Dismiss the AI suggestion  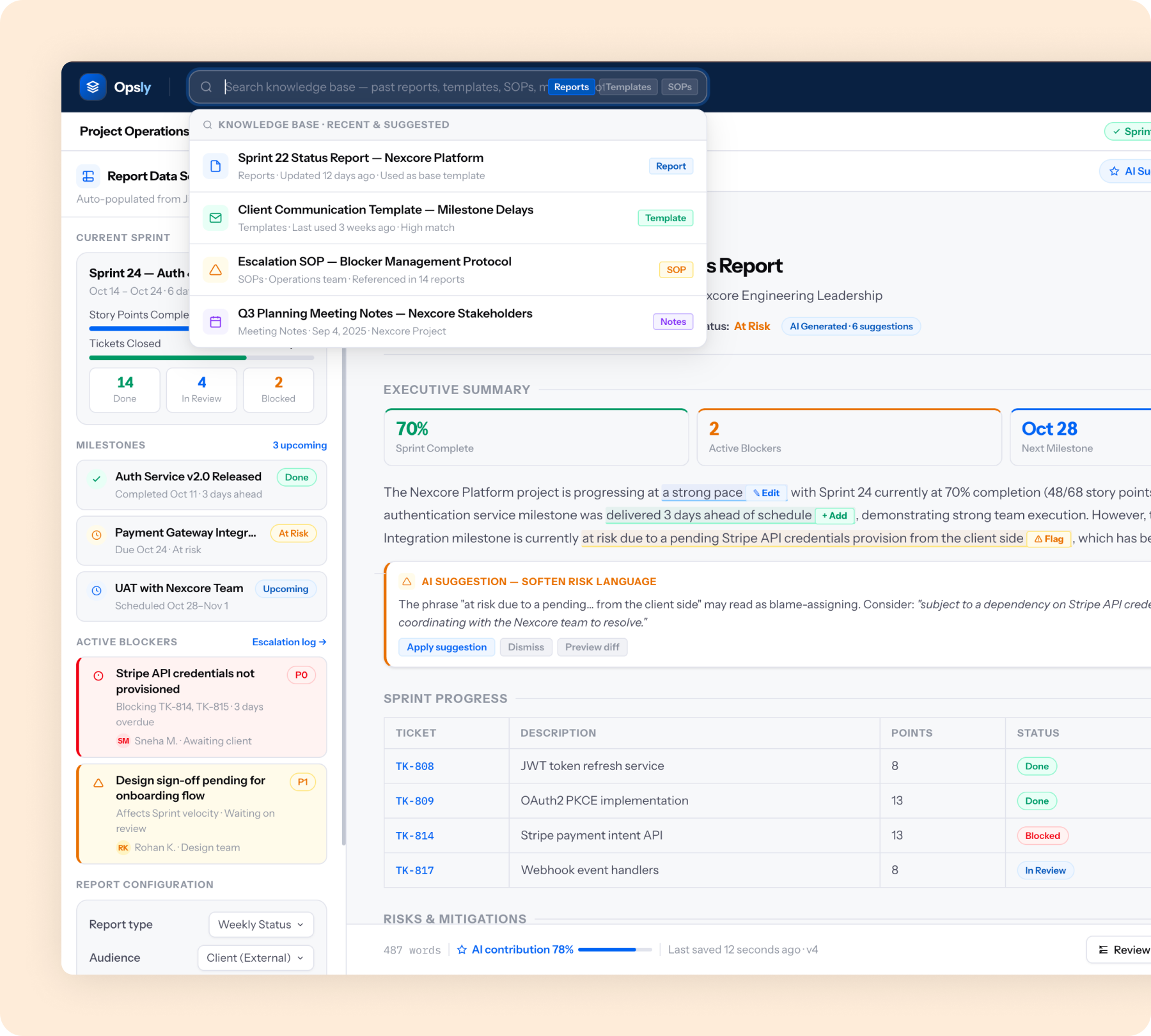coord(526,647)
